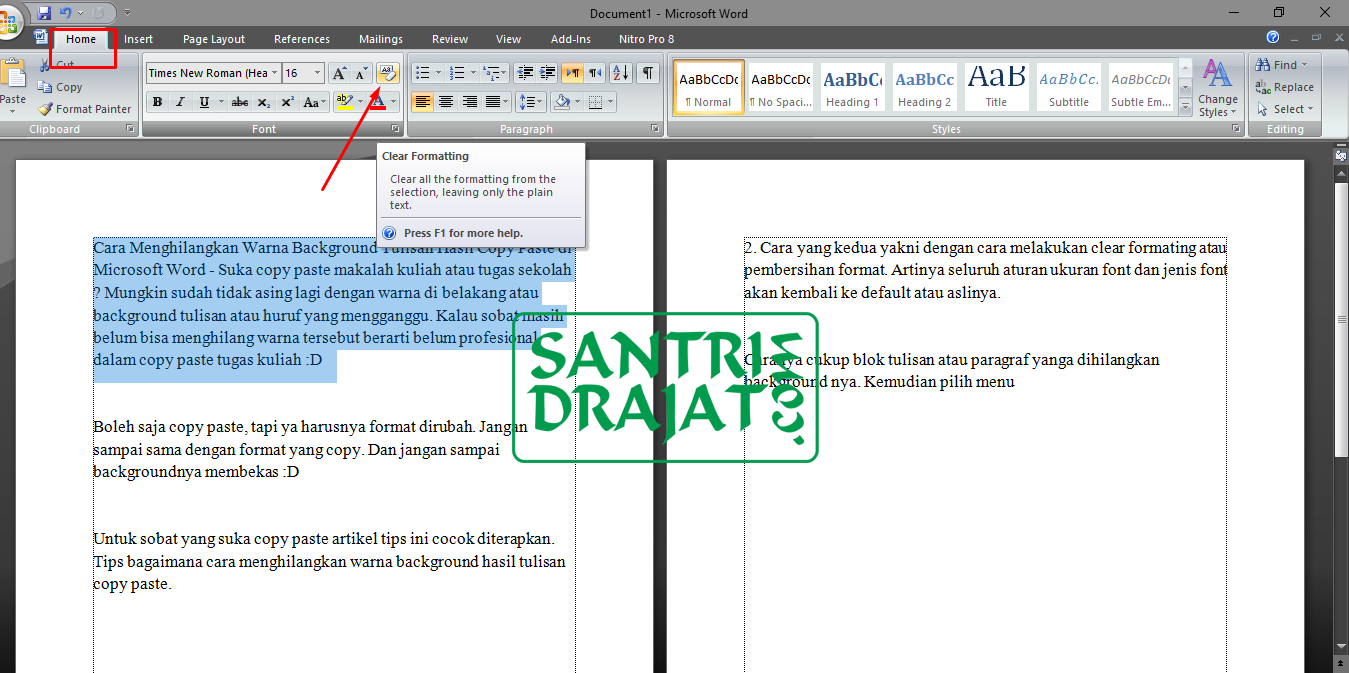Image resolution: width=1349 pixels, height=673 pixels.
Task: Click the Borders button in Paragraph group
Action: pyautogui.click(x=595, y=102)
